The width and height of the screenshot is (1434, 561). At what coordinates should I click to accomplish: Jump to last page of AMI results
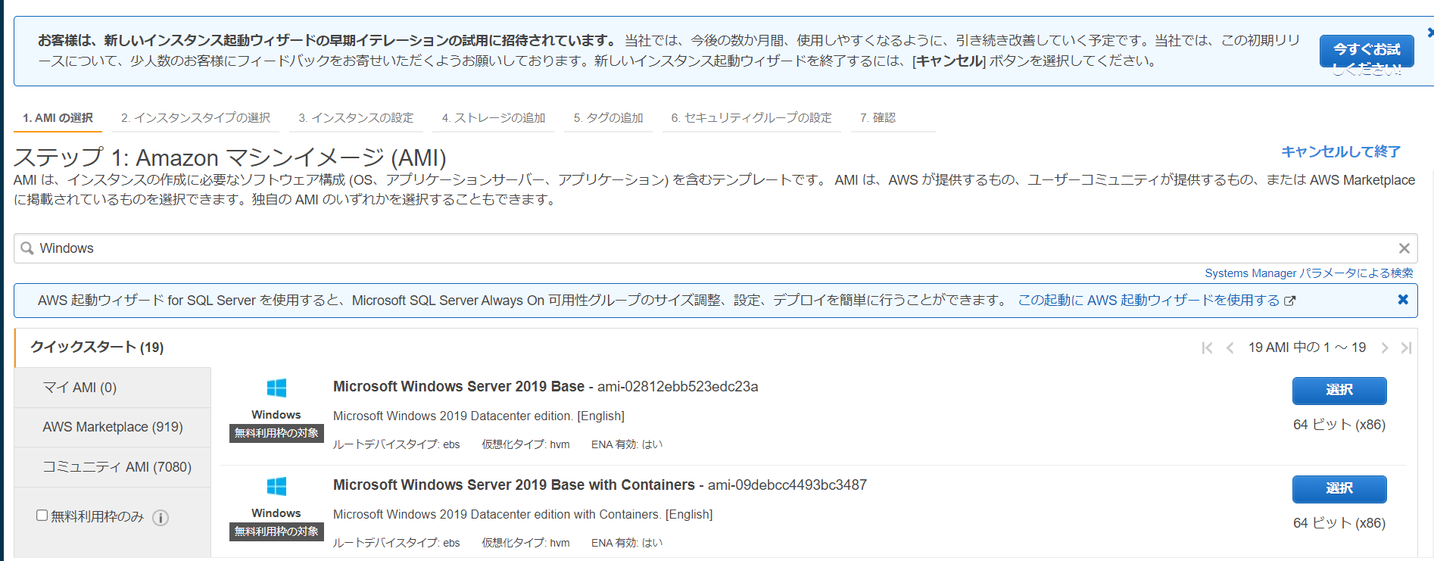[x=1406, y=348]
